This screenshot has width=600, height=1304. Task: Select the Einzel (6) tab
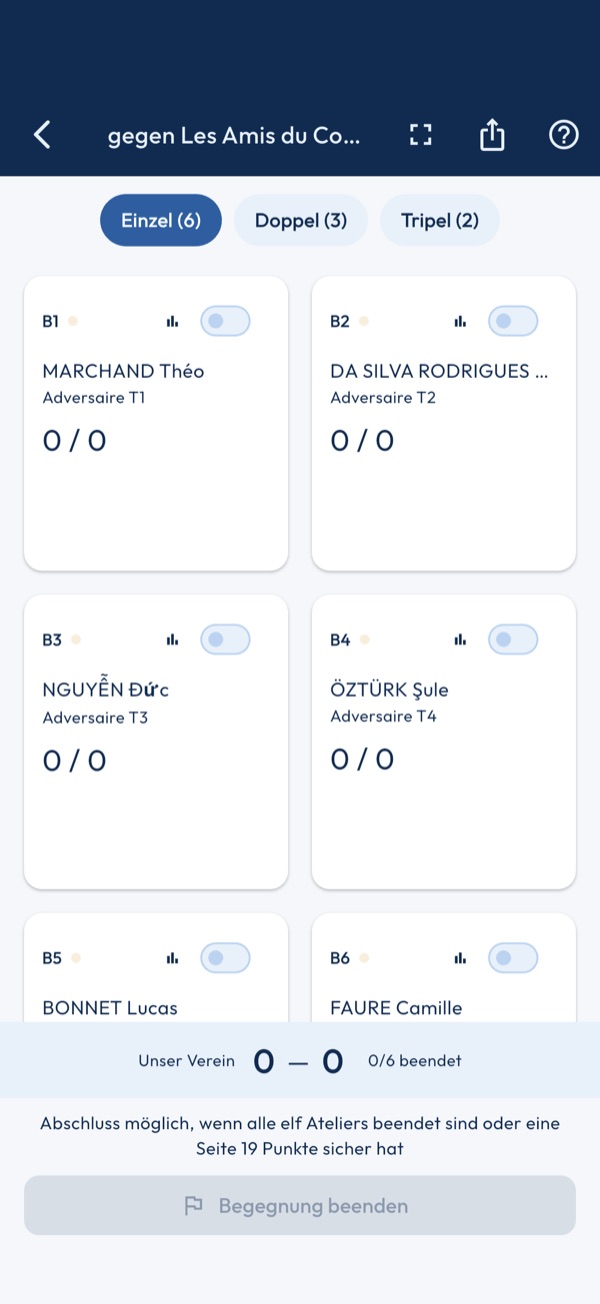click(x=161, y=220)
